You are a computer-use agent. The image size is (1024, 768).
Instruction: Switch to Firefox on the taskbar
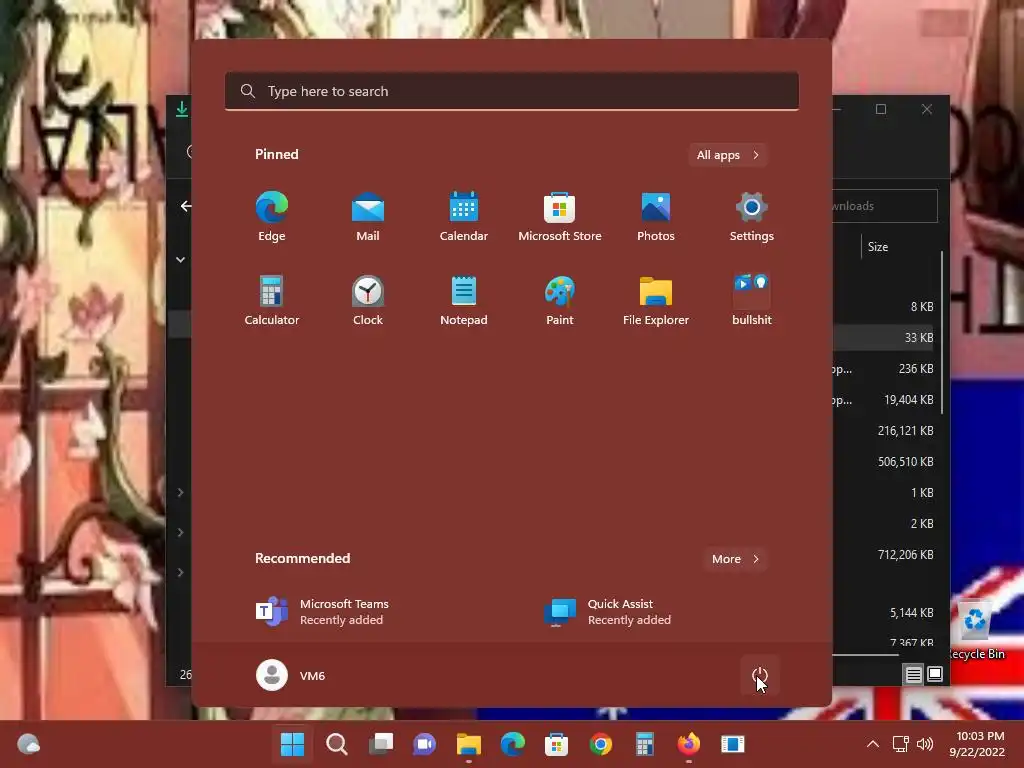[x=689, y=744]
